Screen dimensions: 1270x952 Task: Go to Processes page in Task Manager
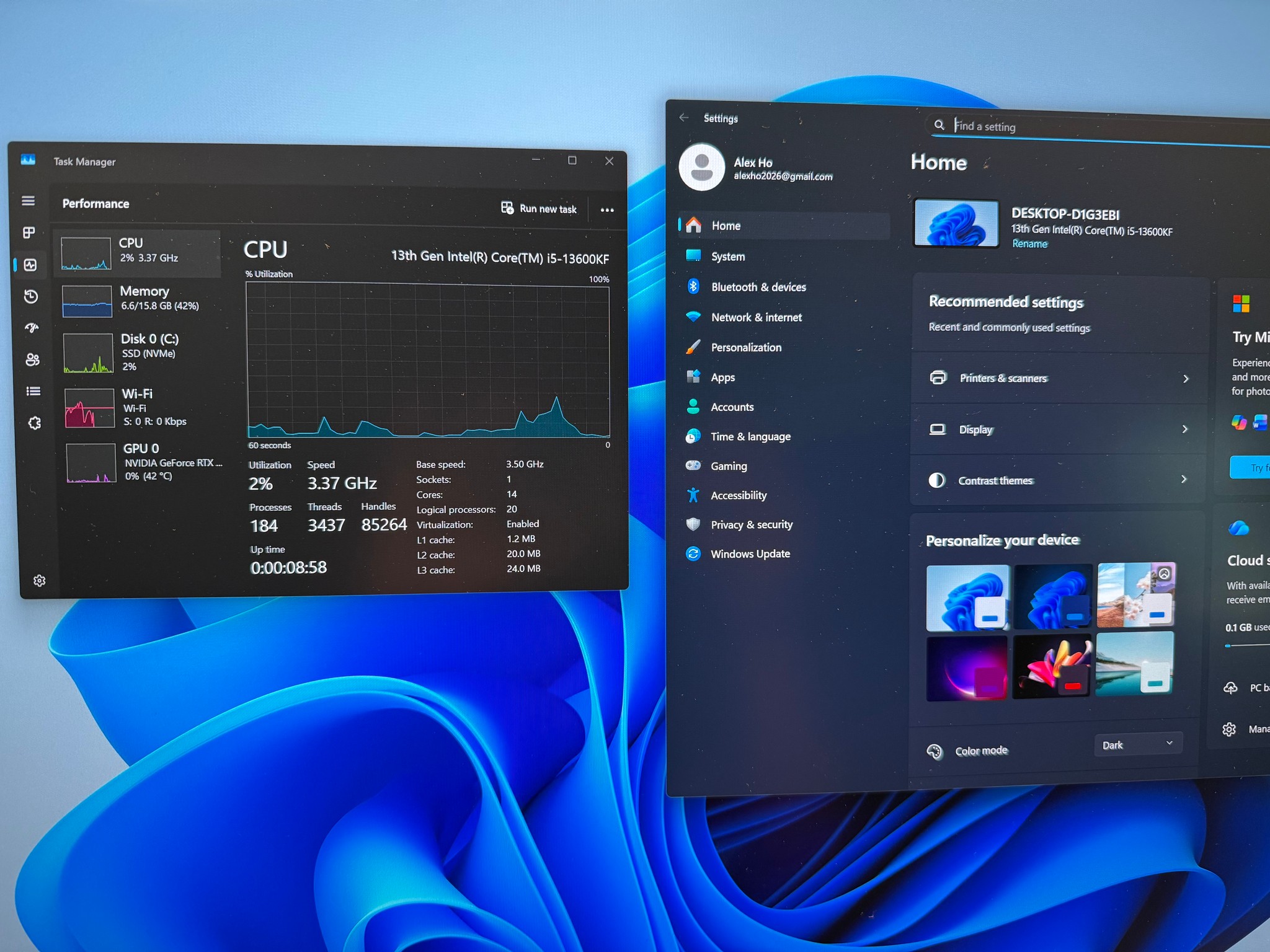29,232
